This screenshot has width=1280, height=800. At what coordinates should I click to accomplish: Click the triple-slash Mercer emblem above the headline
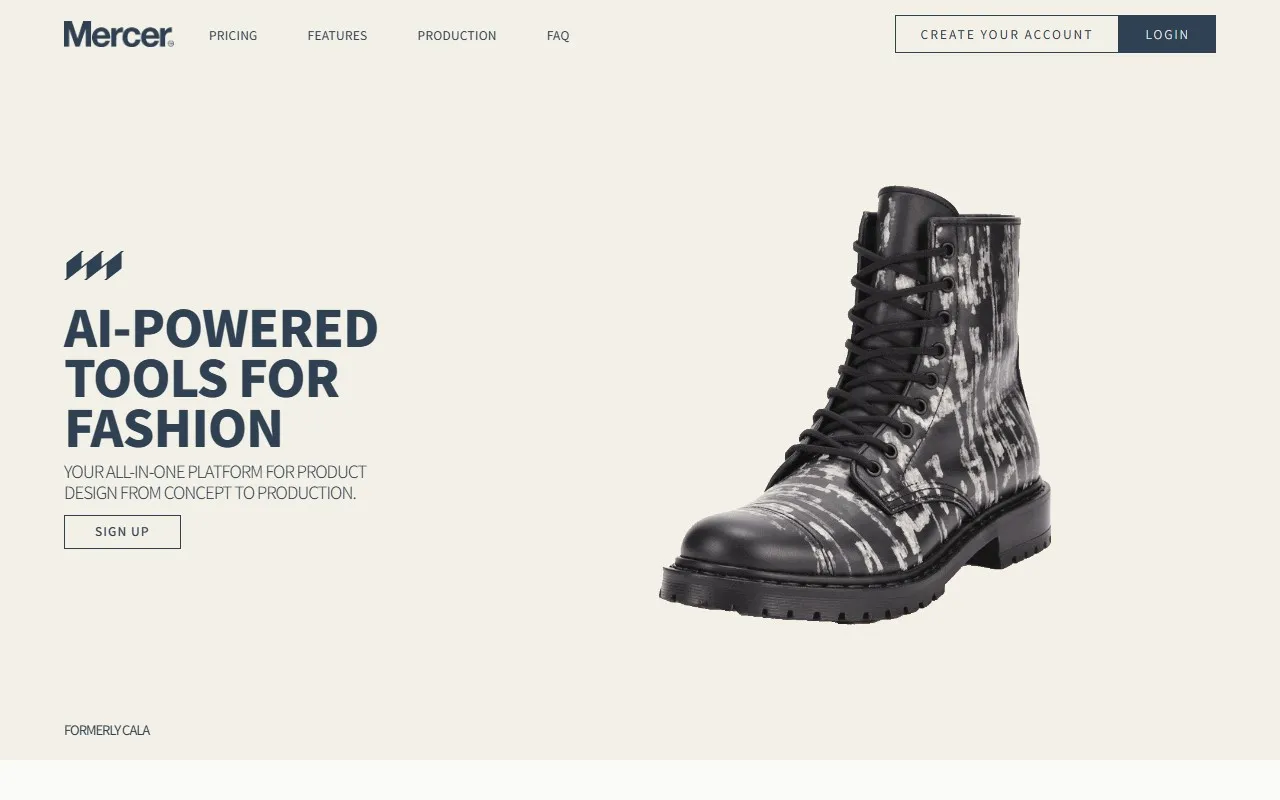(94, 266)
